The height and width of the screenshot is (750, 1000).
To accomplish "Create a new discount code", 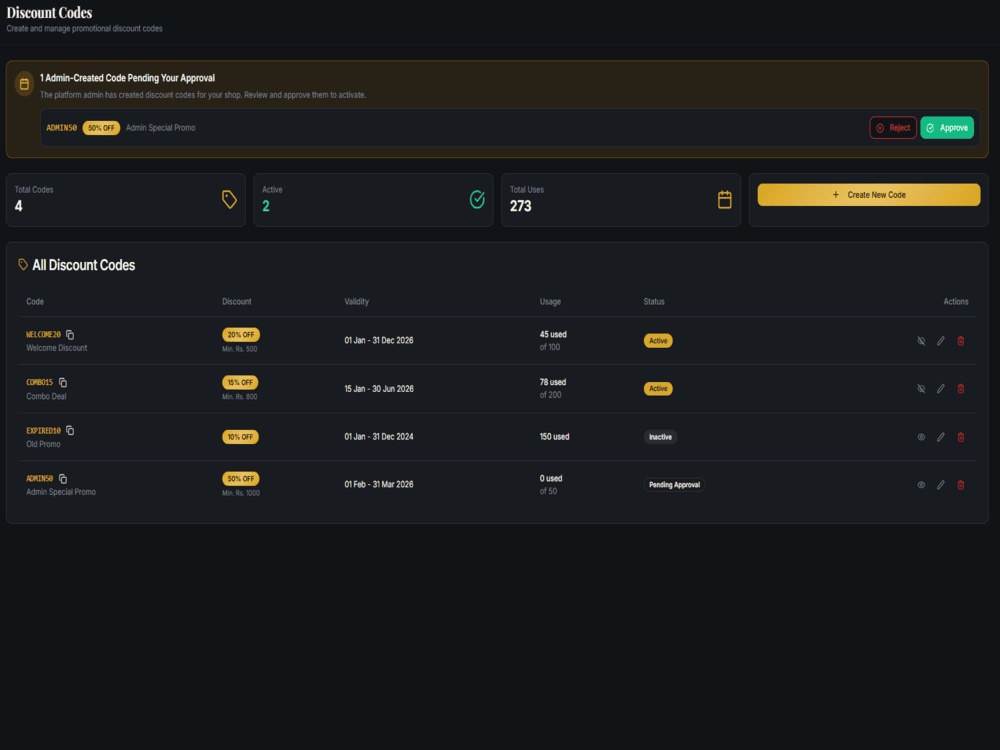I will coord(869,195).
